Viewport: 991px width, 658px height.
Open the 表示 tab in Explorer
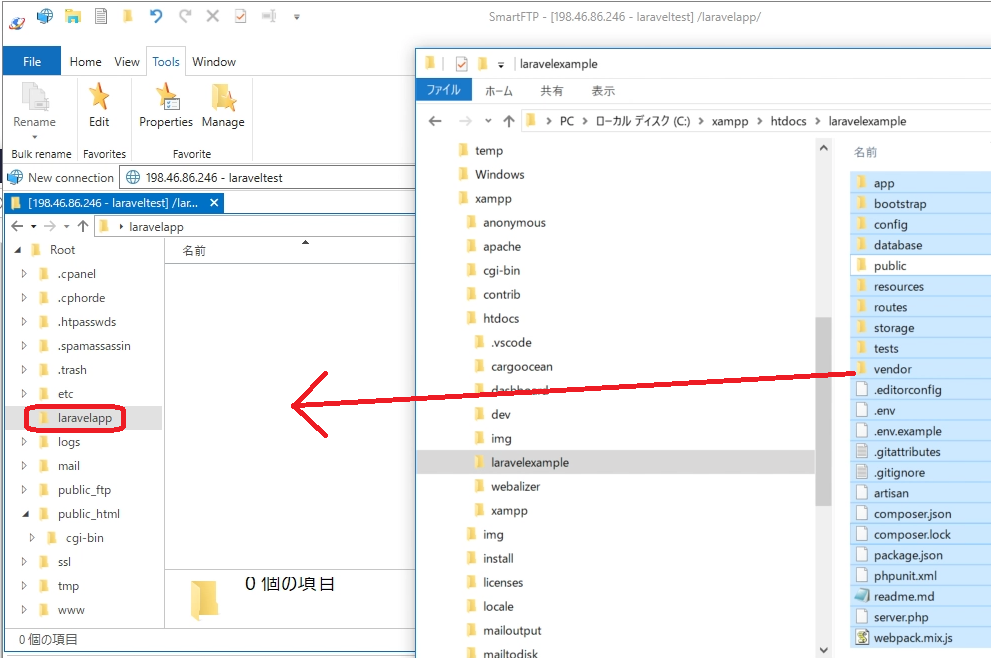click(603, 90)
